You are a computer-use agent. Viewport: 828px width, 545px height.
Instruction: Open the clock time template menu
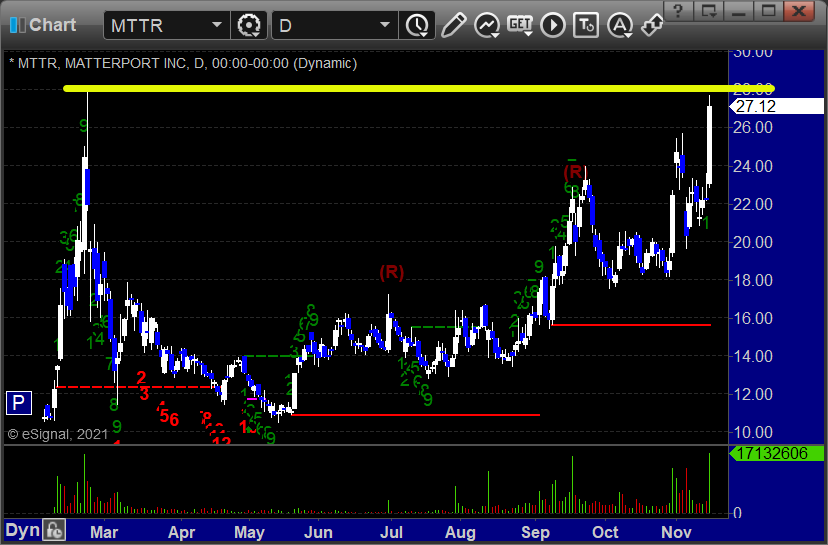[x=417, y=25]
